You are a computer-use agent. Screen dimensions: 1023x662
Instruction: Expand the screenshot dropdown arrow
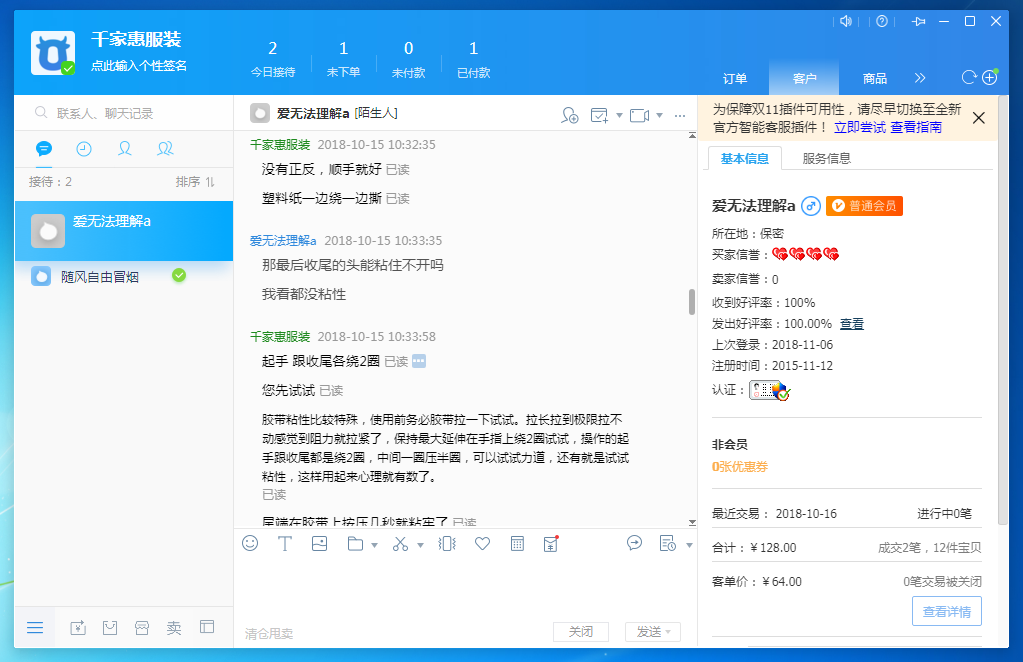tap(420, 545)
